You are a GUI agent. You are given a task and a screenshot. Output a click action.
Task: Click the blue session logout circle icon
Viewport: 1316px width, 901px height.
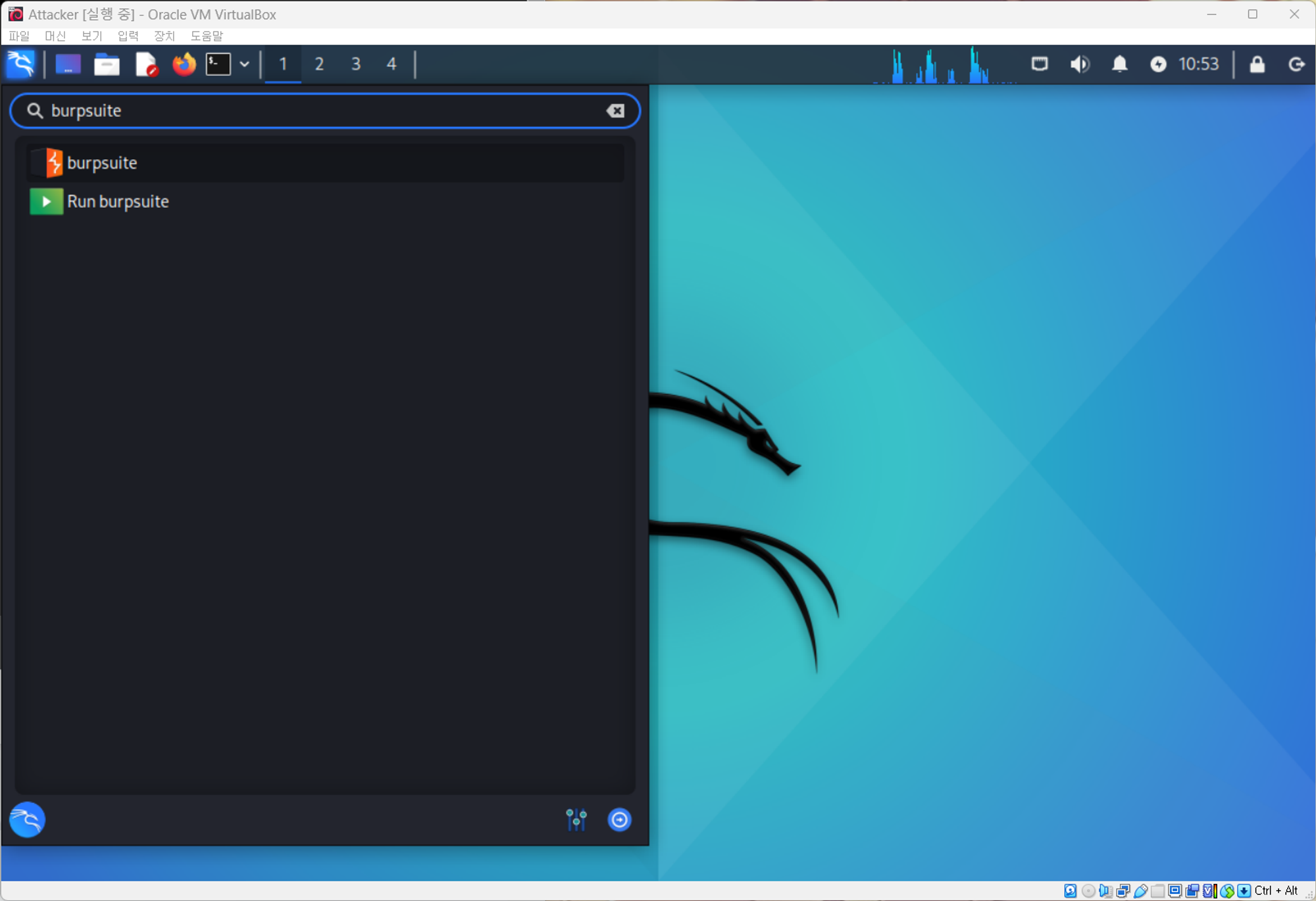pos(619,819)
